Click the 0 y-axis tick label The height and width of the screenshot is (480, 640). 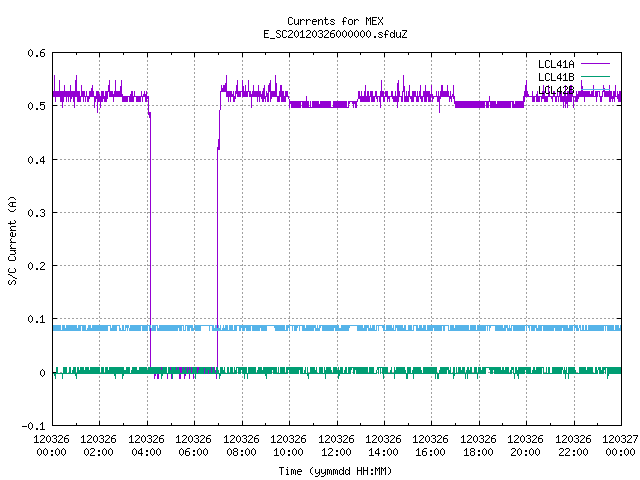(x=42, y=373)
